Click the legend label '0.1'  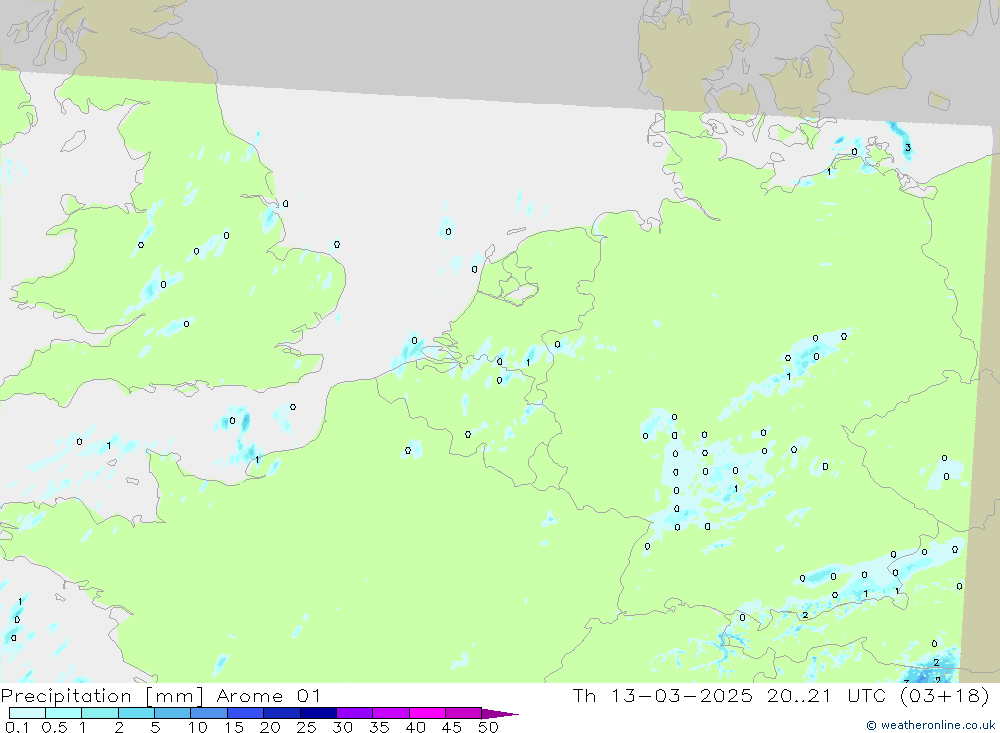17,727
